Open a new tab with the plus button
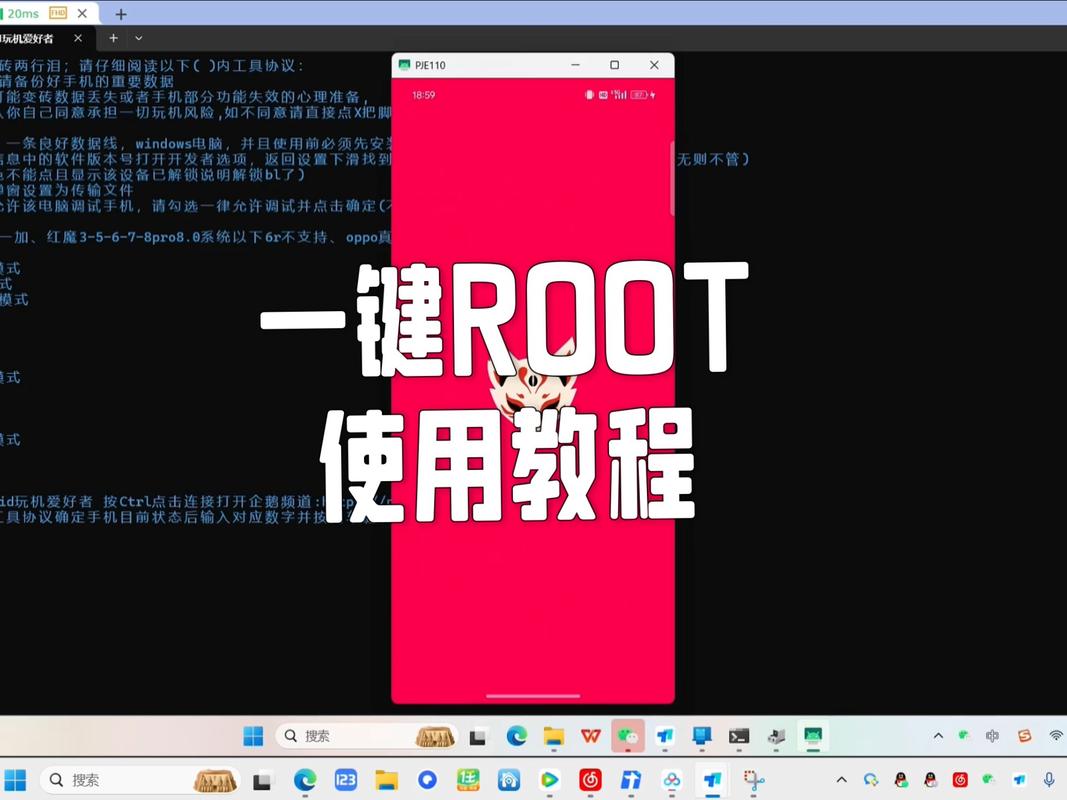The height and width of the screenshot is (800, 1067). 120,13
